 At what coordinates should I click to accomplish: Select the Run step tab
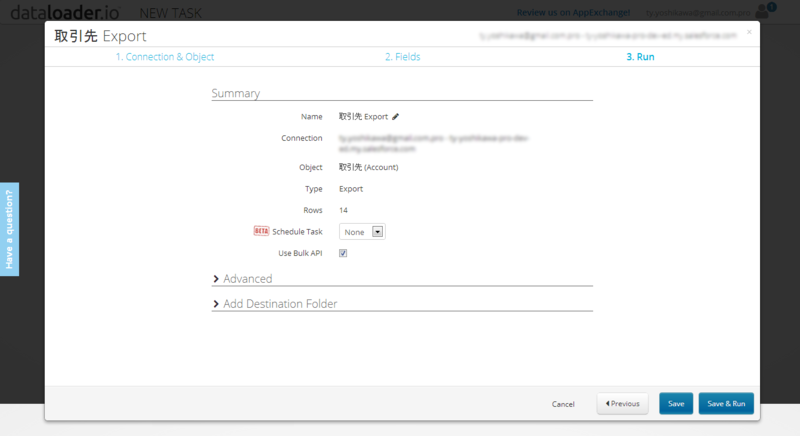[640, 57]
